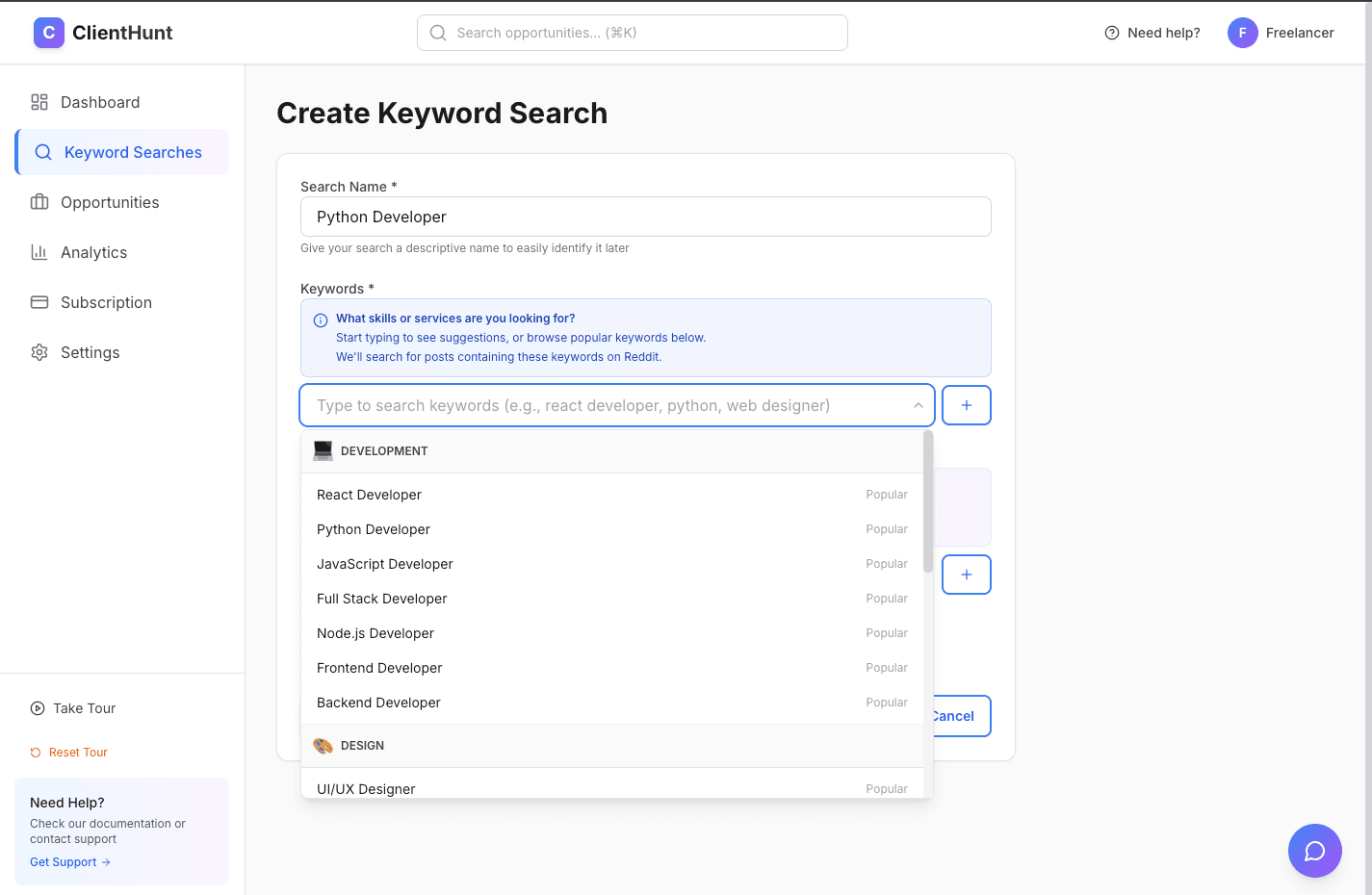The width and height of the screenshot is (1372, 895).
Task: Click the Cancel button
Action: (952, 716)
